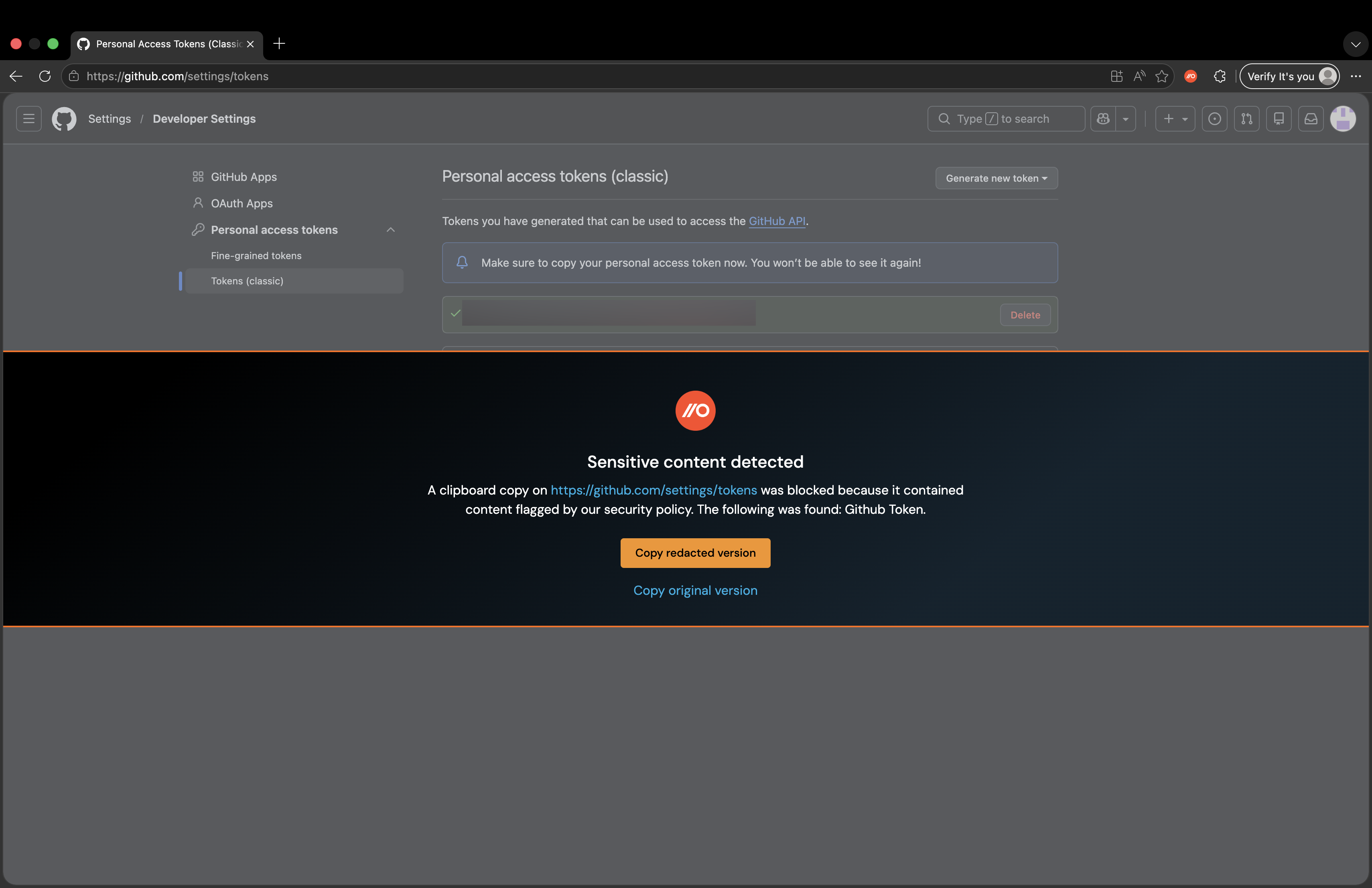The width and height of the screenshot is (1372, 888).
Task: Open Fine-grained tokens in sidebar
Action: click(x=294, y=256)
